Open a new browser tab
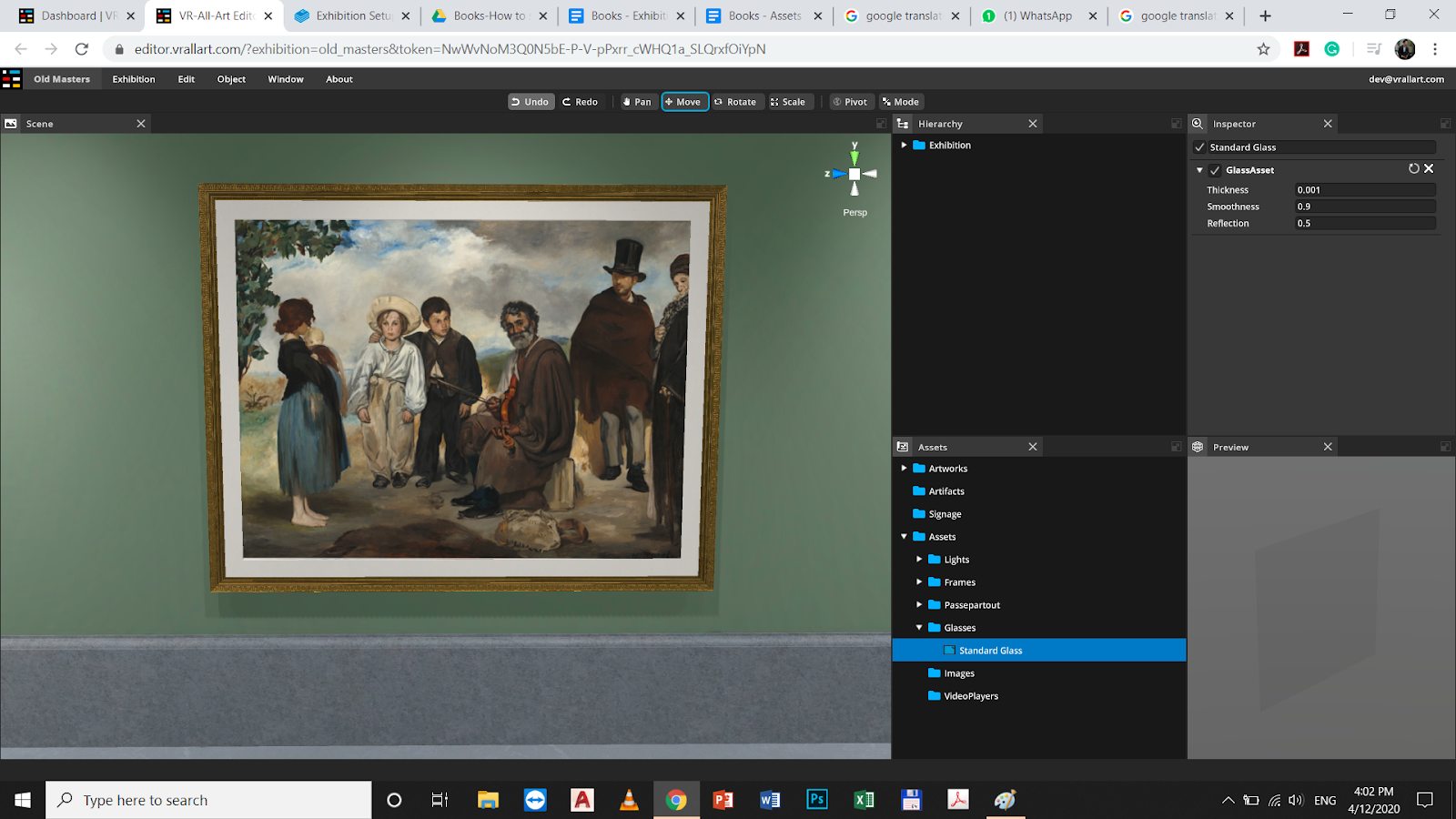The height and width of the screenshot is (819, 1456). pos(1265,16)
